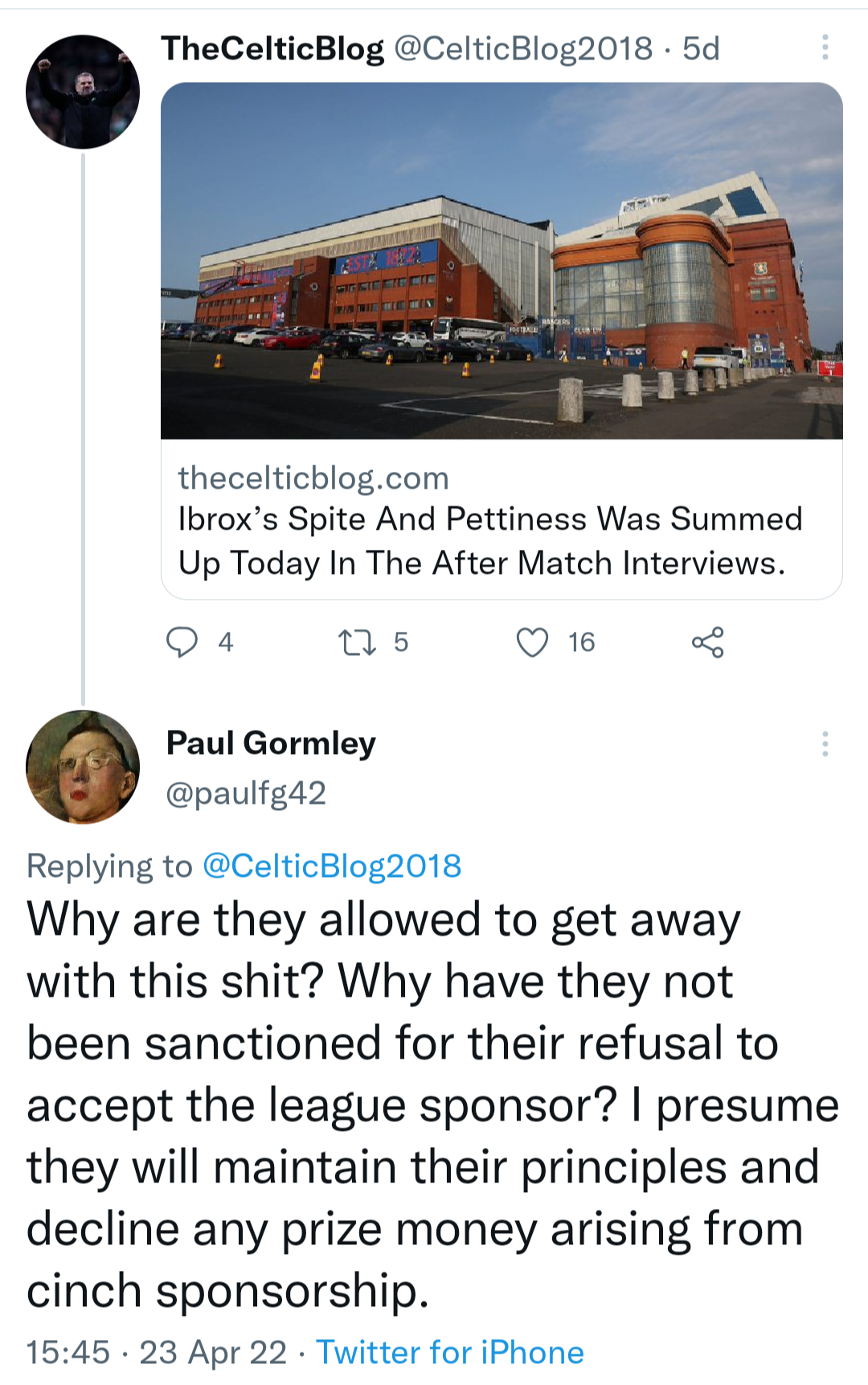Open the thecelticblog.com link
The width and height of the screenshot is (868, 1385).
click(313, 478)
